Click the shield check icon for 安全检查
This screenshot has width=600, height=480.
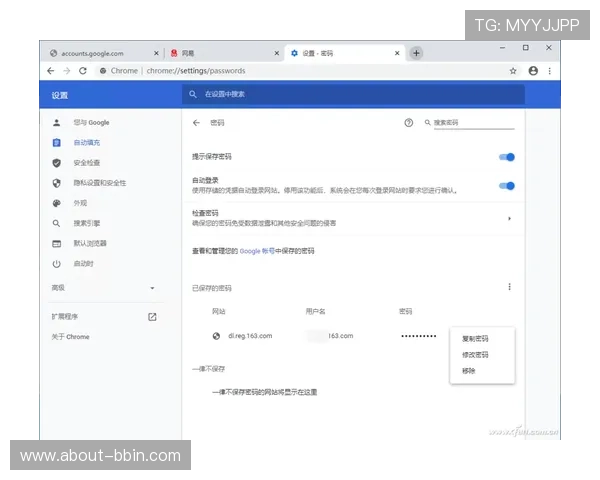pos(57,163)
